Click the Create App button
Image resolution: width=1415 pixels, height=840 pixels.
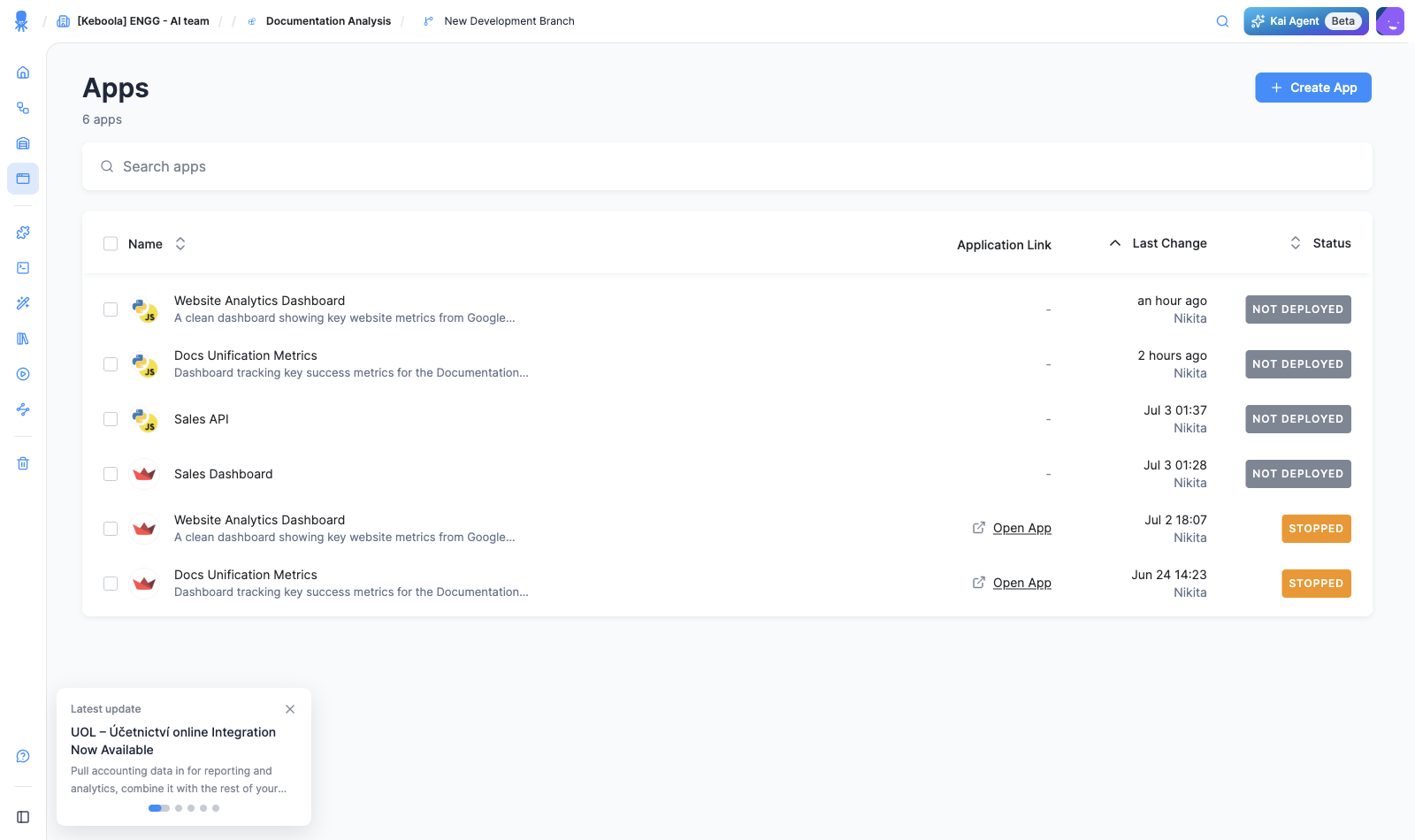[x=1313, y=88]
